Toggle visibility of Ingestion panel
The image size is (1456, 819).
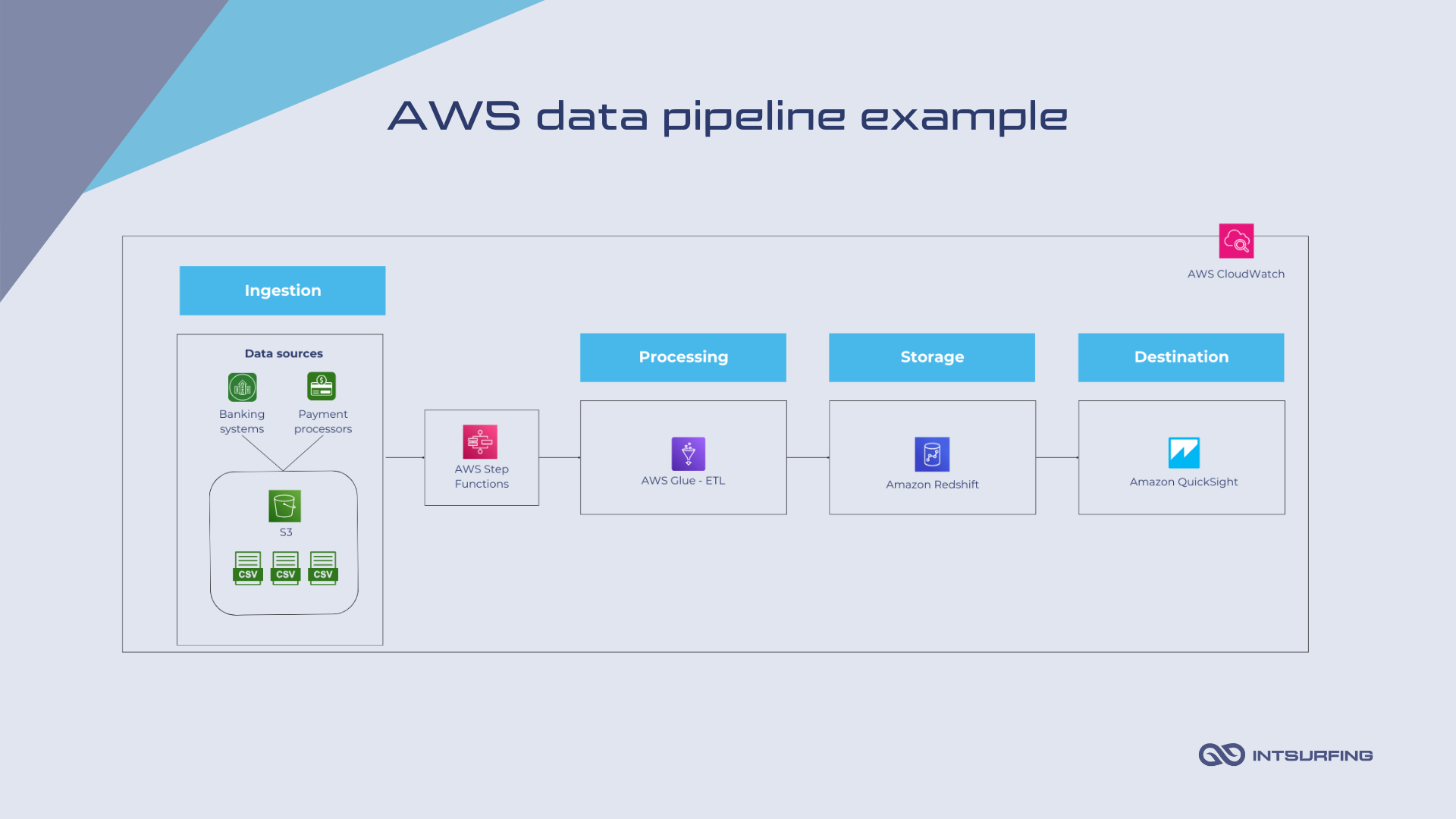click(283, 290)
